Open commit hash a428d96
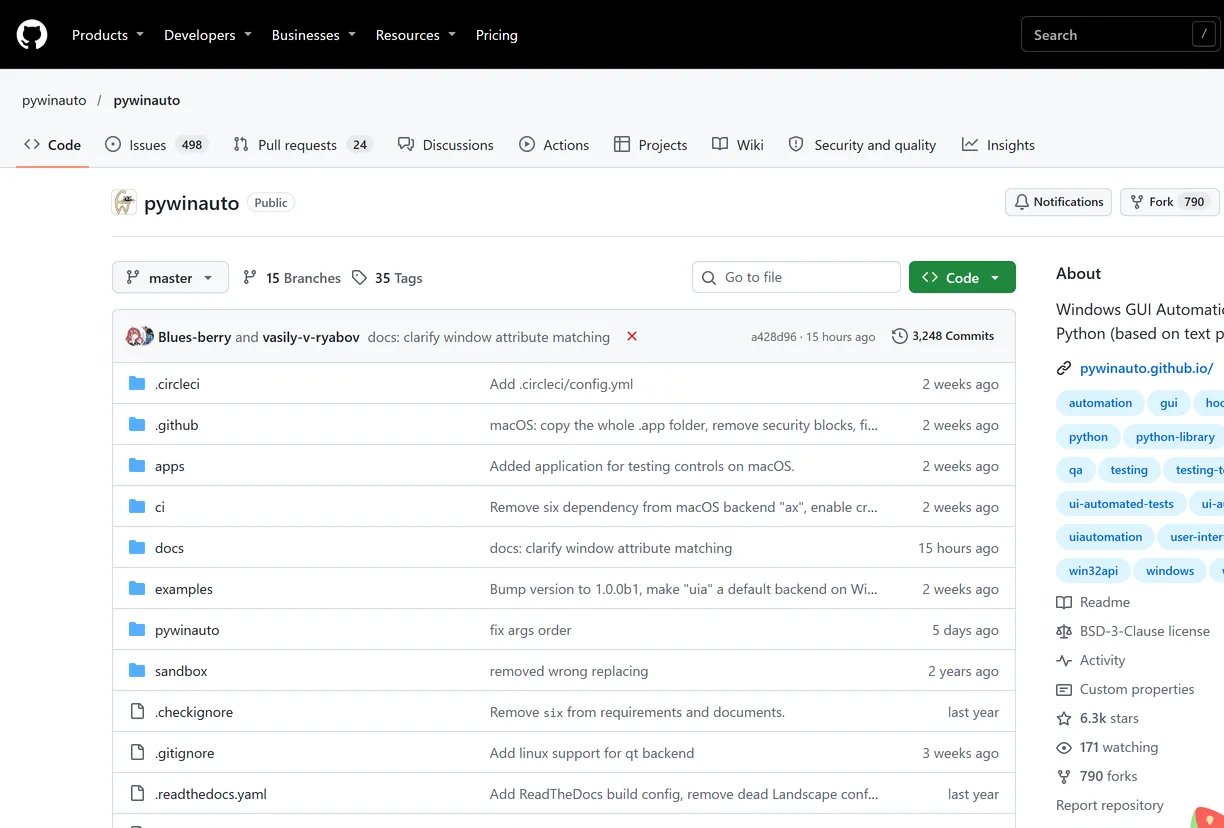The image size is (1224, 828). tap(774, 337)
